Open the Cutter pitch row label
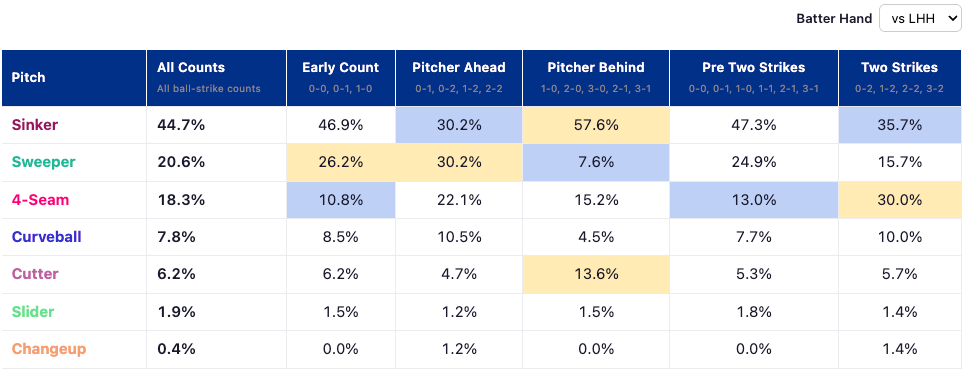Screen dimensions: 965x372 [x=35, y=274]
